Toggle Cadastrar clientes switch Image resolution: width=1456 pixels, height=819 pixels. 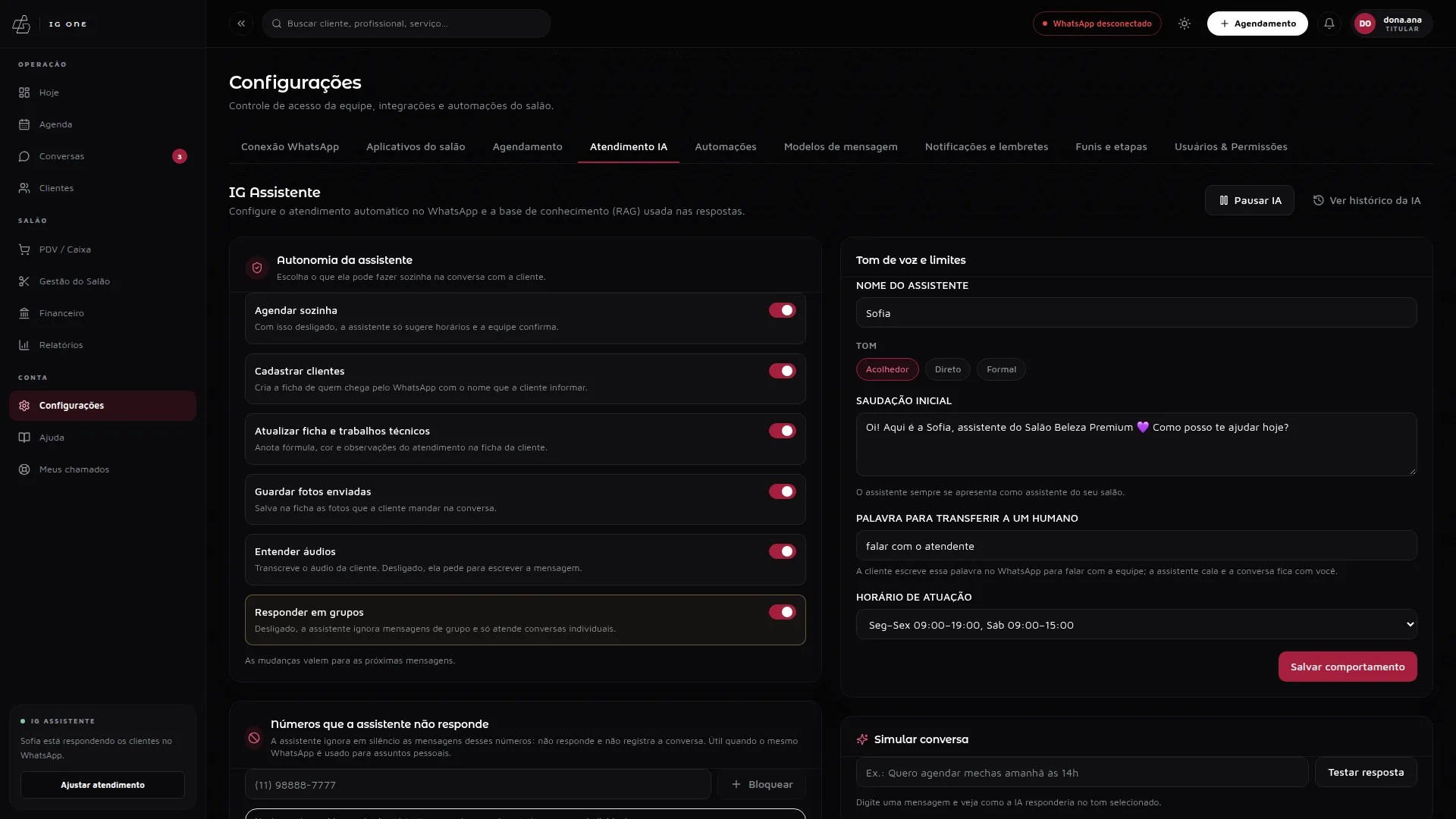pos(782,371)
